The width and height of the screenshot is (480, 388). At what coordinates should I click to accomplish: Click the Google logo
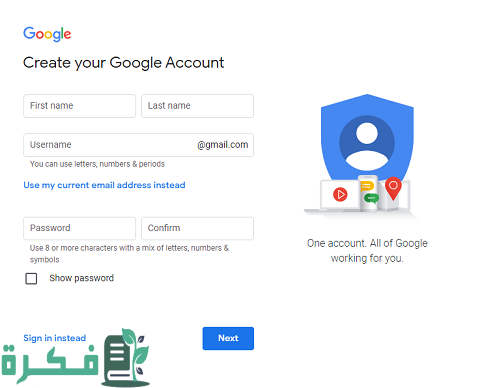(x=47, y=34)
